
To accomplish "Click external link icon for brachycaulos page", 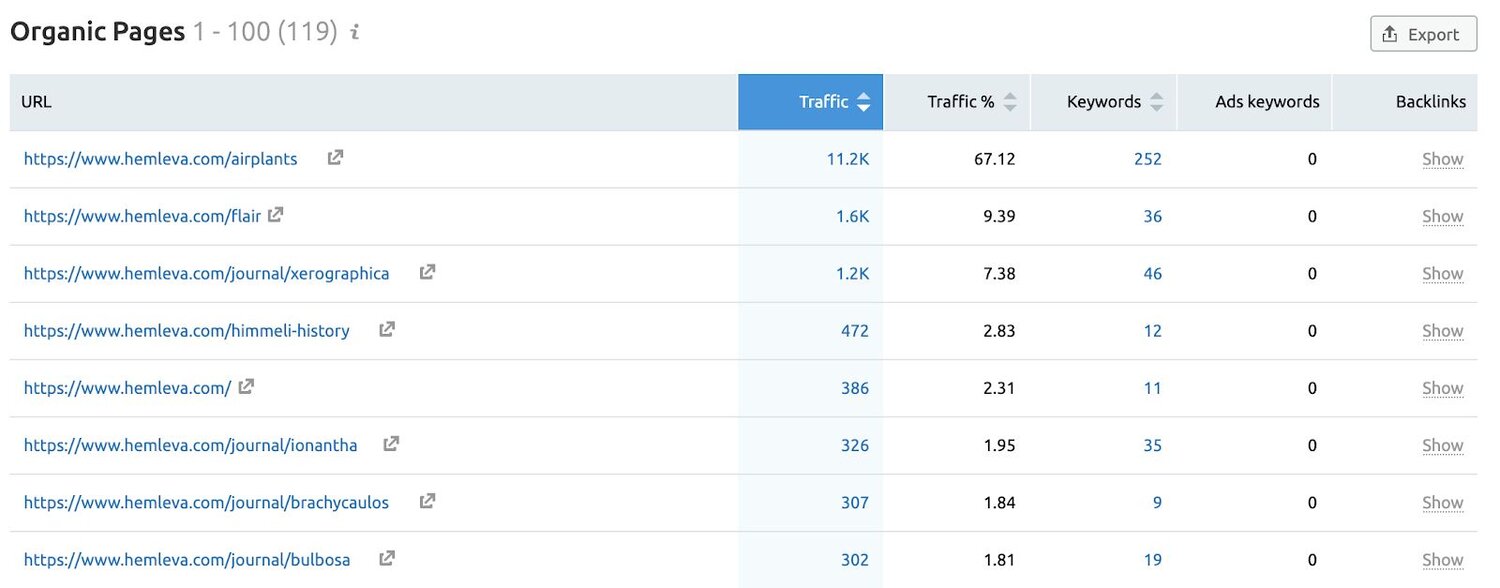I will [x=427, y=501].
